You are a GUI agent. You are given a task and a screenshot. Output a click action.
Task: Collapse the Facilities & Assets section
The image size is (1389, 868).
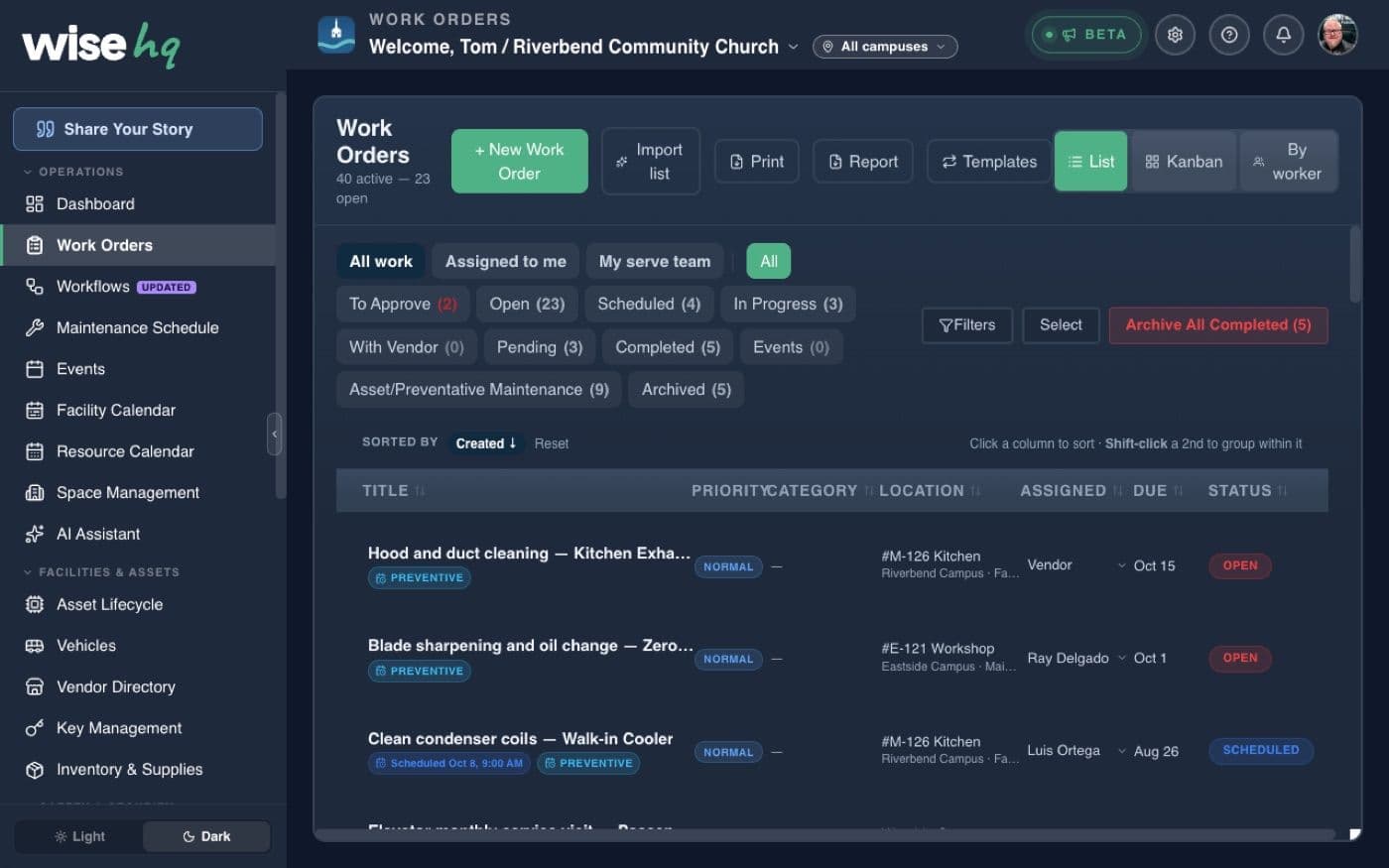click(x=101, y=572)
